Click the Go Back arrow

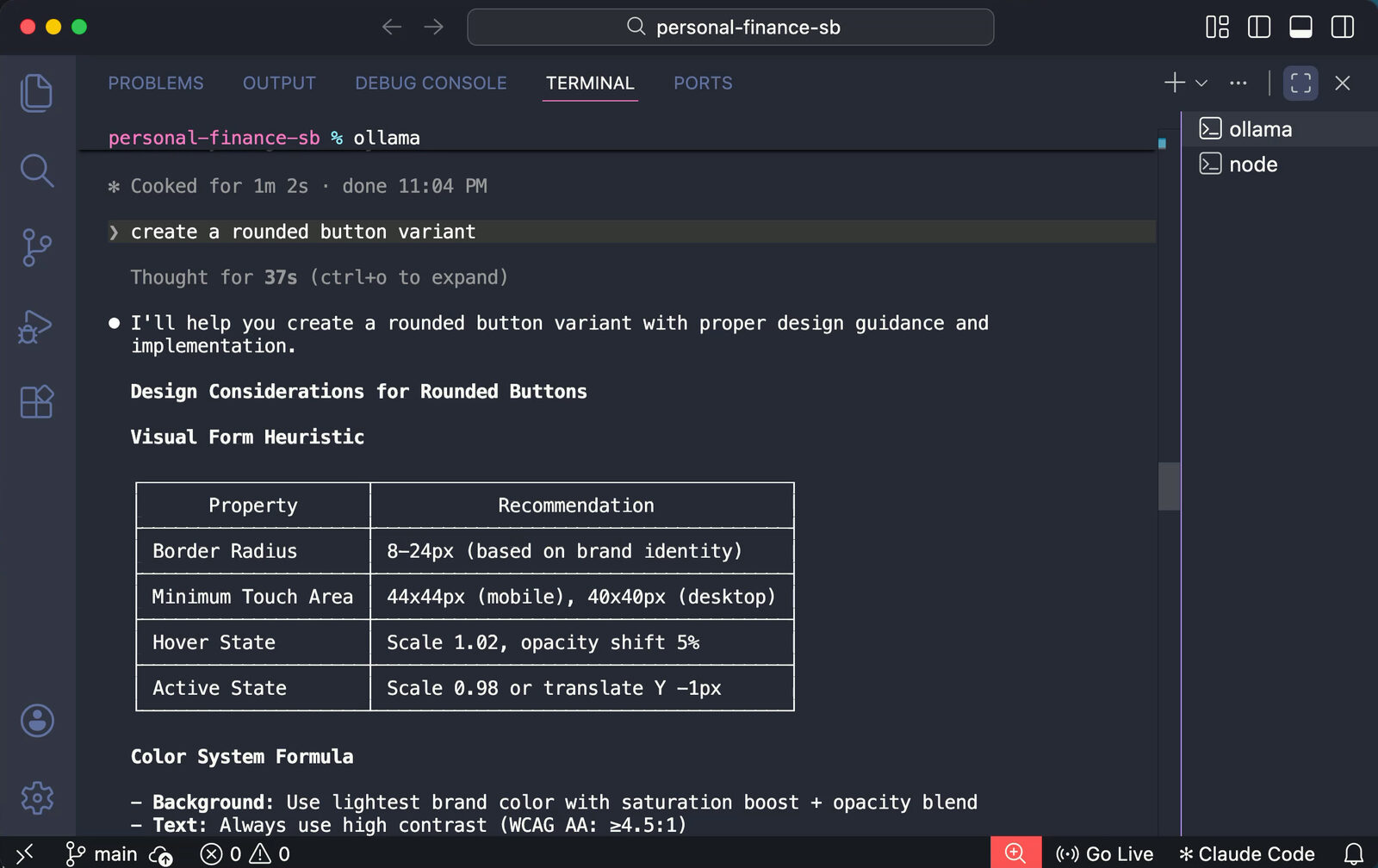(392, 27)
